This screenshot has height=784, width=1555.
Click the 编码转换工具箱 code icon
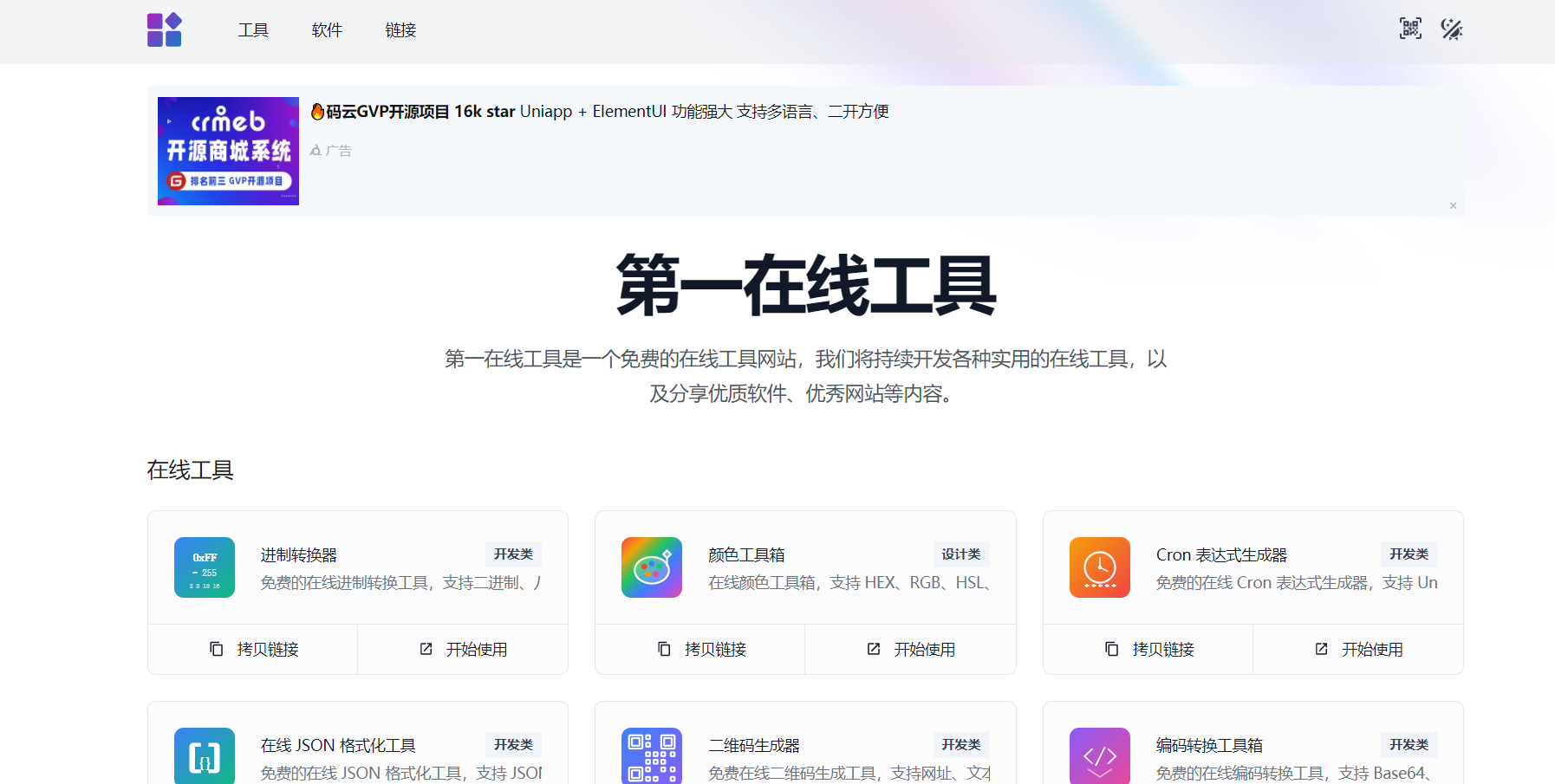click(x=1099, y=756)
